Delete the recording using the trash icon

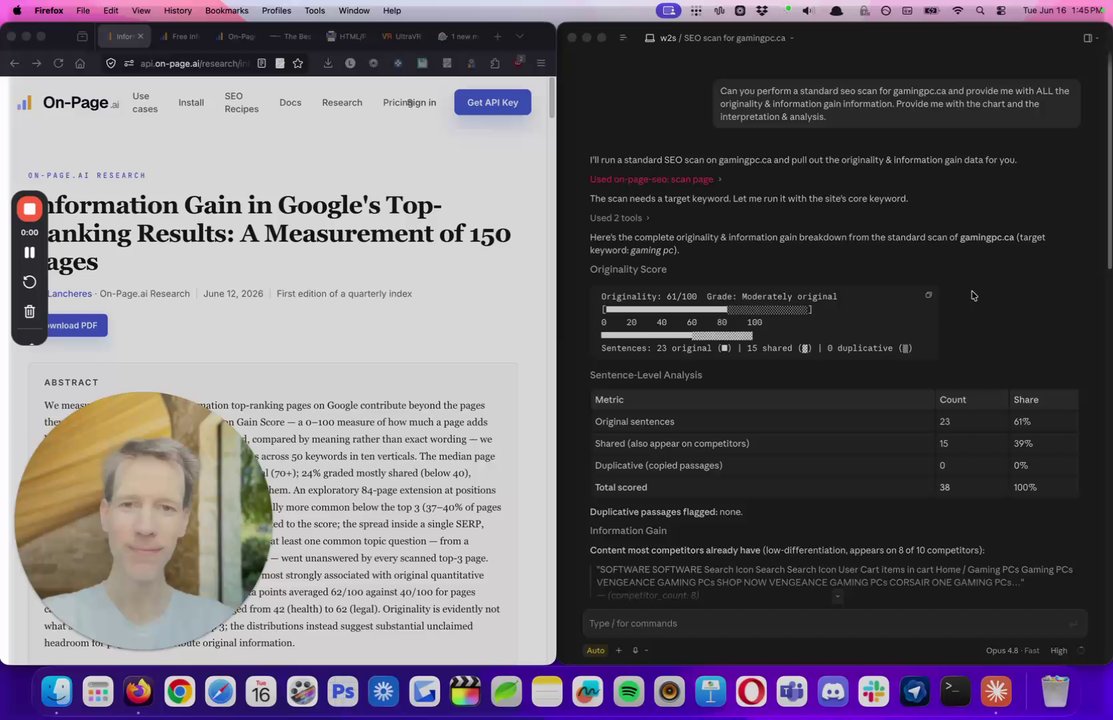(29, 312)
